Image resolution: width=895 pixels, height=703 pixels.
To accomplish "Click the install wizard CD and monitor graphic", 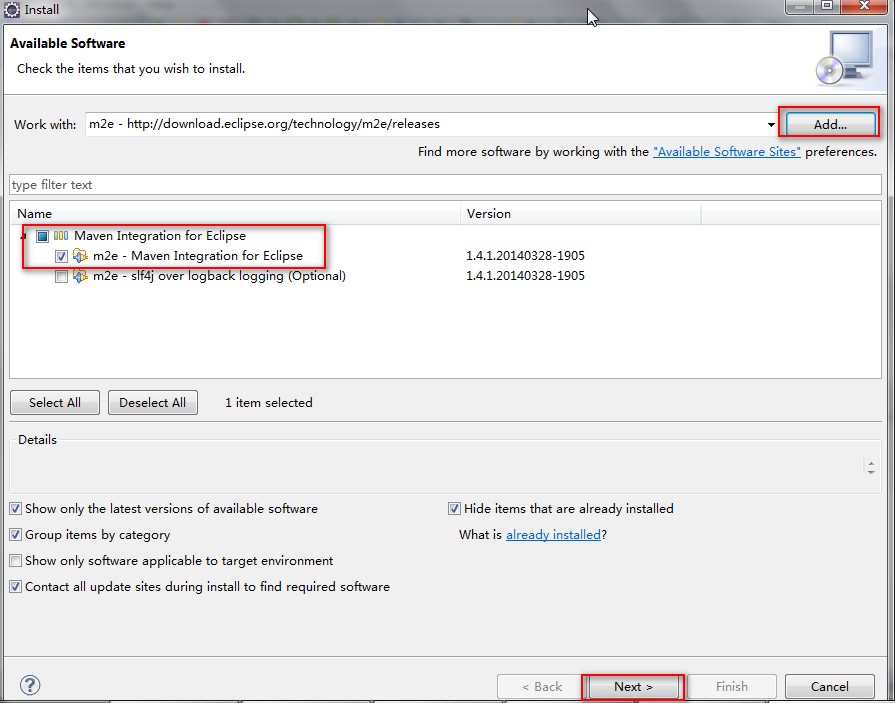I will pyautogui.click(x=845, y=59).
